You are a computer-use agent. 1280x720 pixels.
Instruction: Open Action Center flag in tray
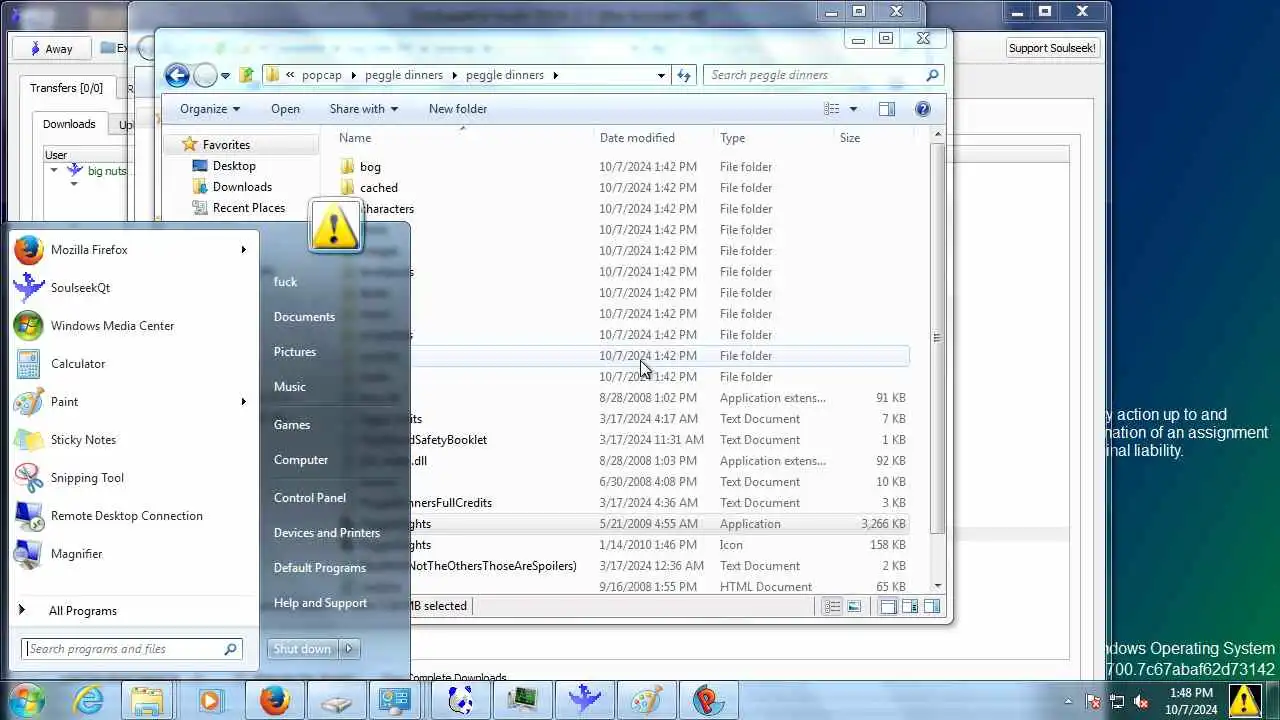(1094, 701)
